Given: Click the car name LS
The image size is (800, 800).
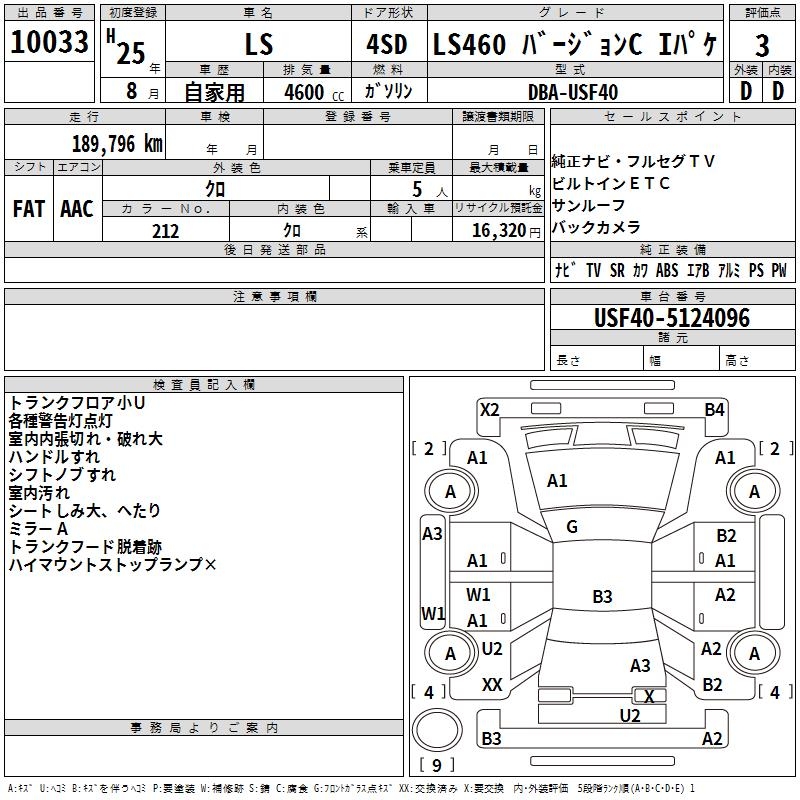Looking at the screenshot, I should coord(259,44).
